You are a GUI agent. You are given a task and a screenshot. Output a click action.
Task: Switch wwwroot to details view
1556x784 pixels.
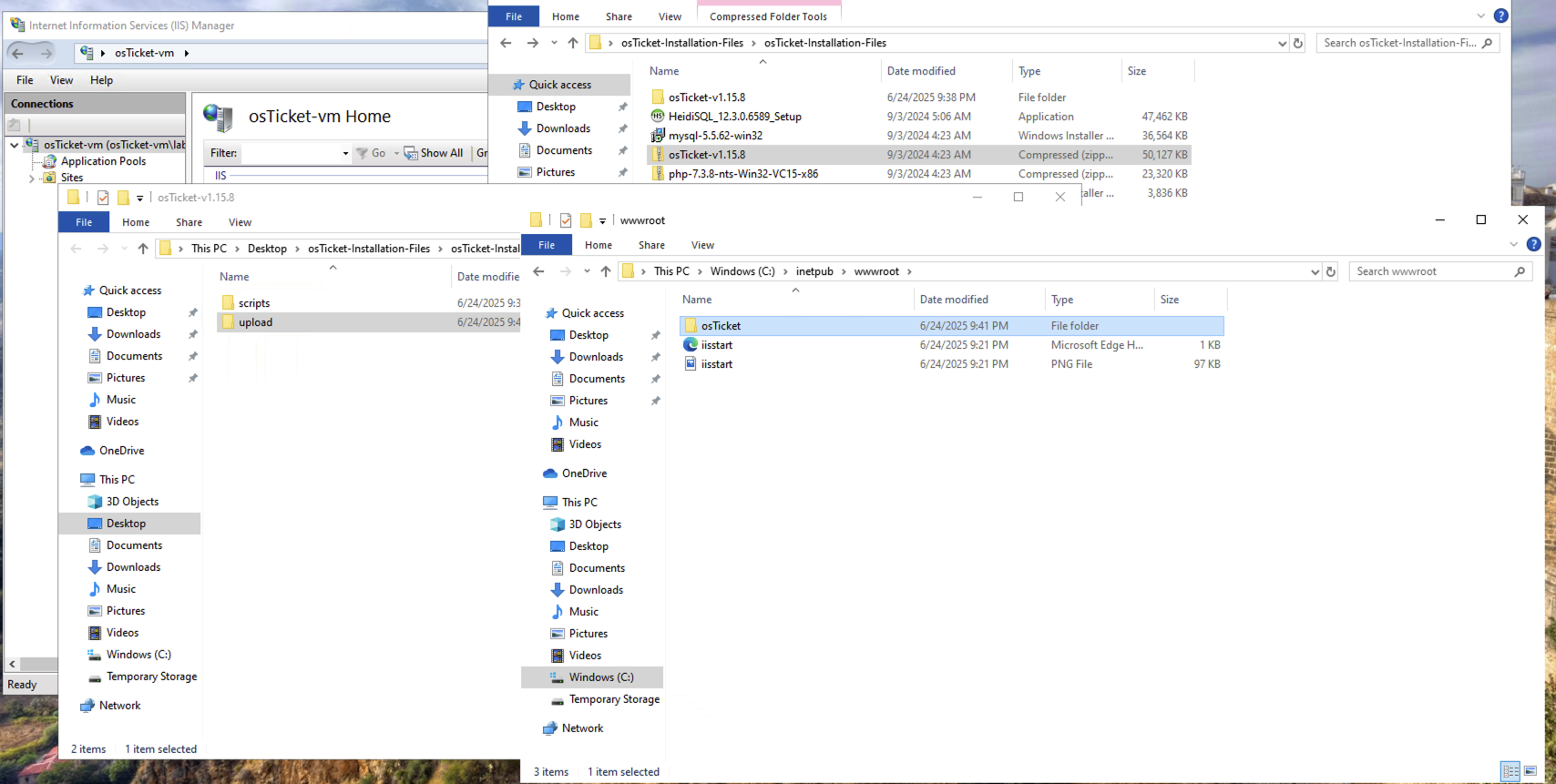(1510, 771)
